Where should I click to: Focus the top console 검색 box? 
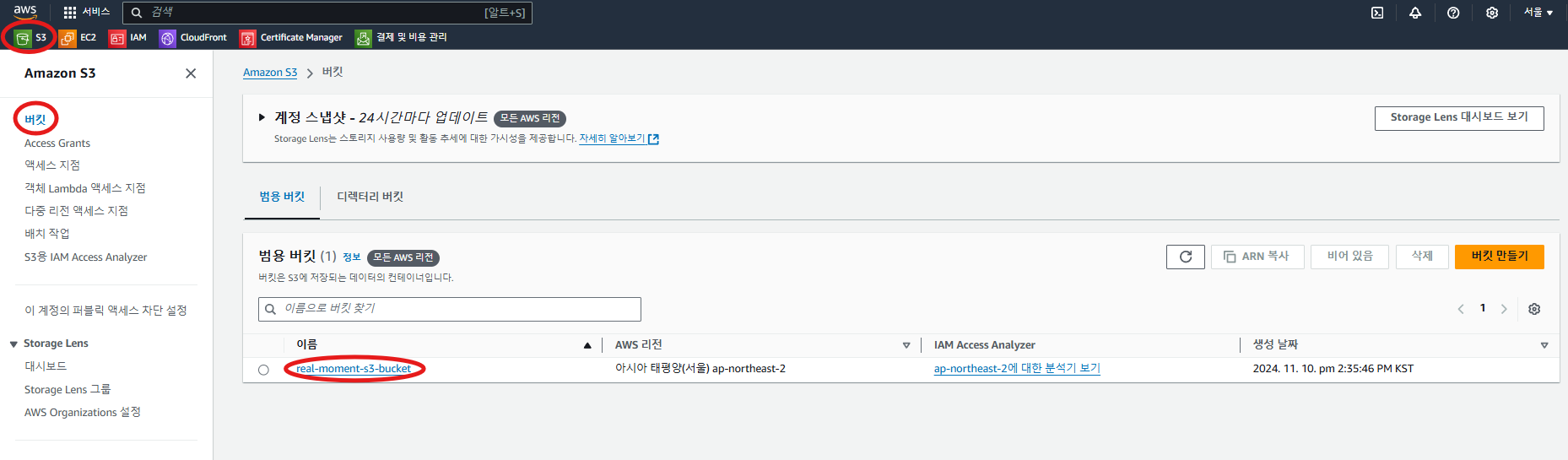pyautogui.click(x=327, y=13)
